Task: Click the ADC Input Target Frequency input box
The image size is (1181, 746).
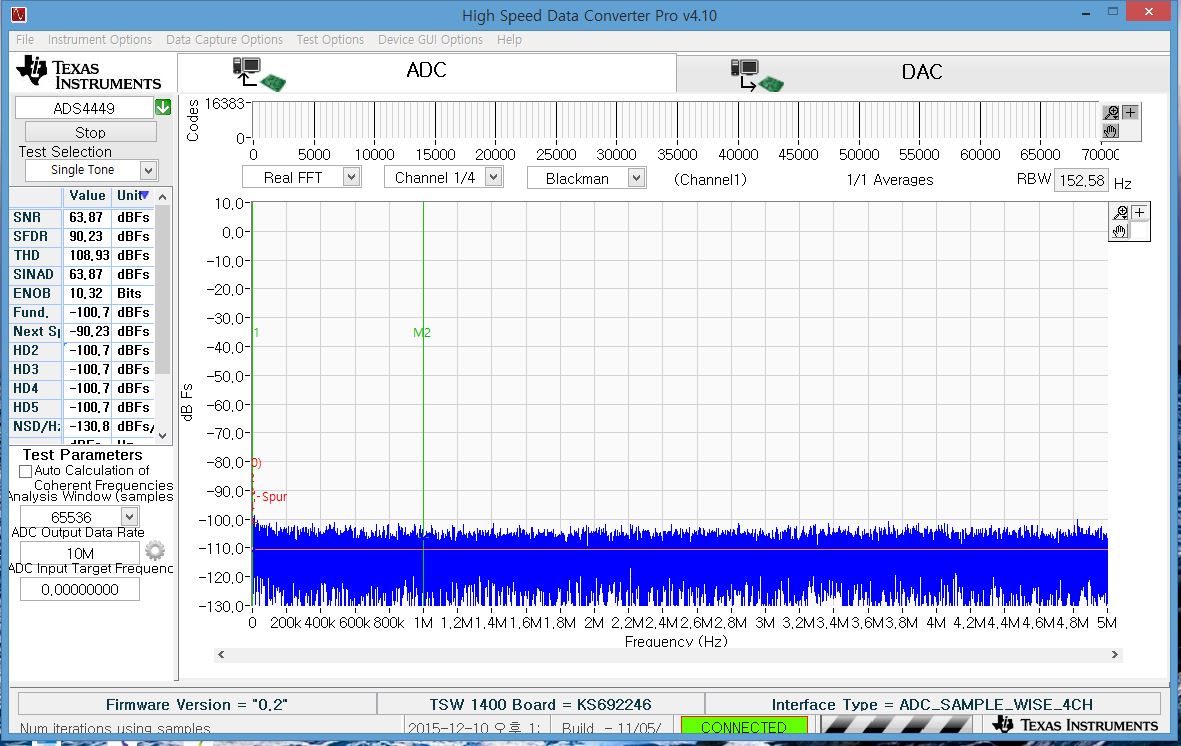Action: tap(80, 588)
